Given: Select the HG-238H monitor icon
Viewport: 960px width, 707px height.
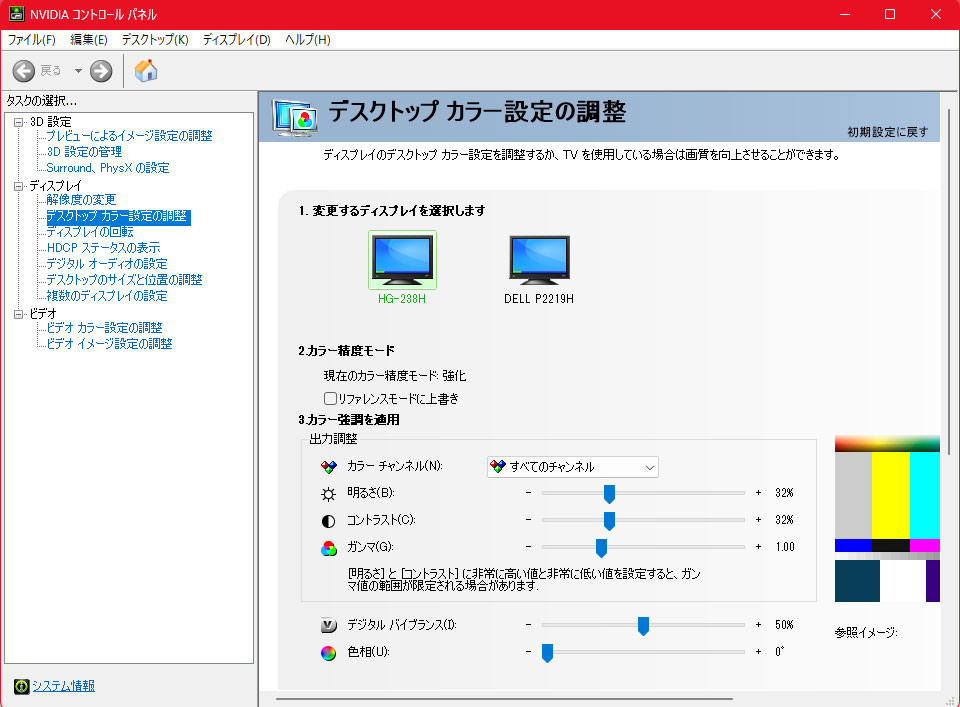Looking at the screenshot, I should point(402,260).
